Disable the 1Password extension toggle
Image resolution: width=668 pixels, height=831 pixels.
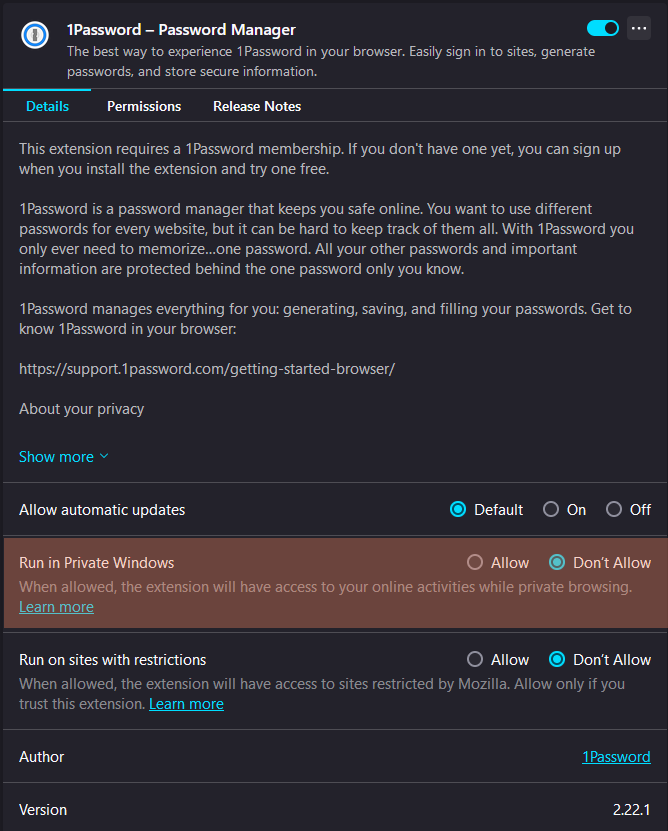[603, 29]
